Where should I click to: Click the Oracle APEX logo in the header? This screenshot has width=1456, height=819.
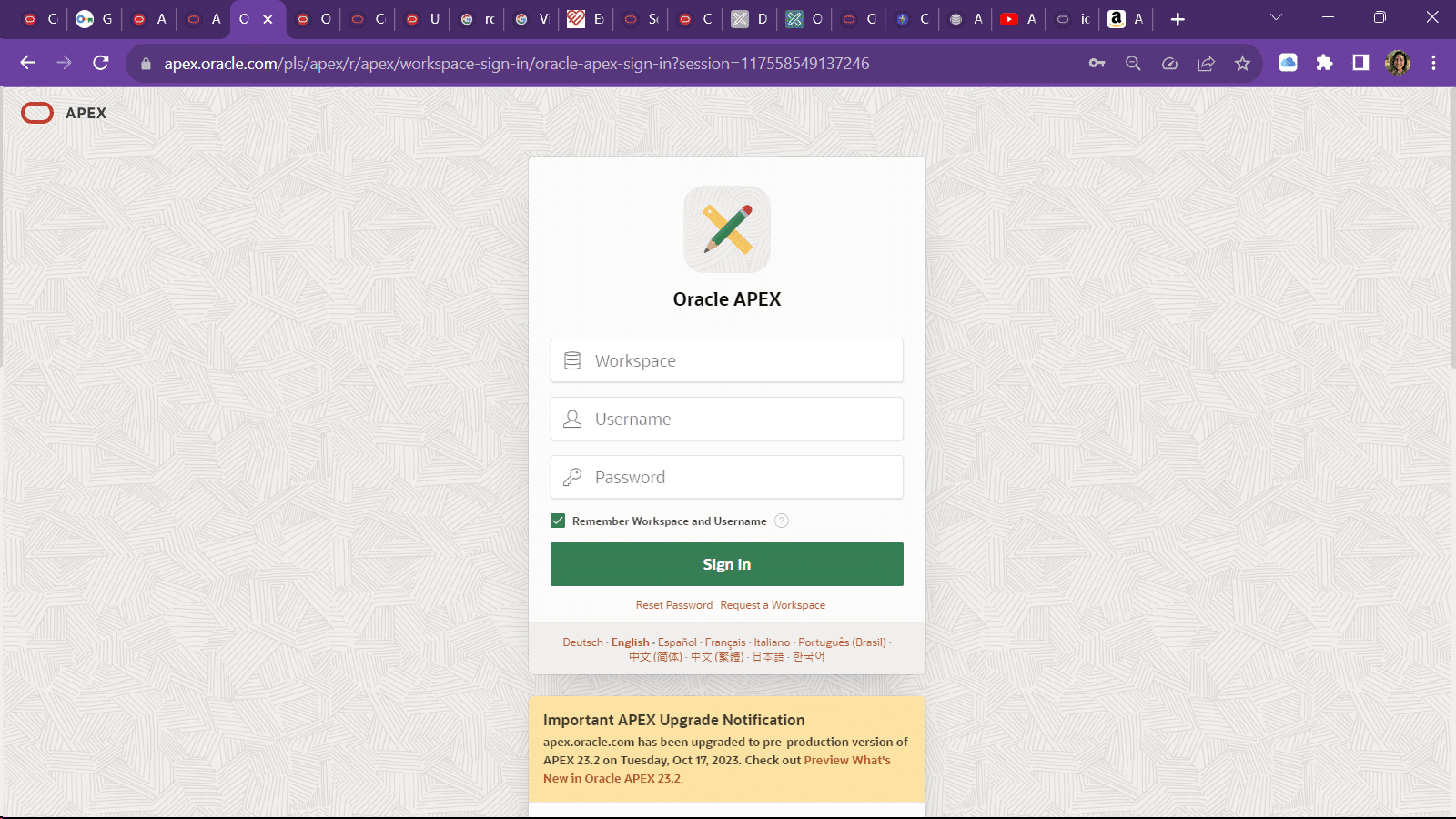64,113
